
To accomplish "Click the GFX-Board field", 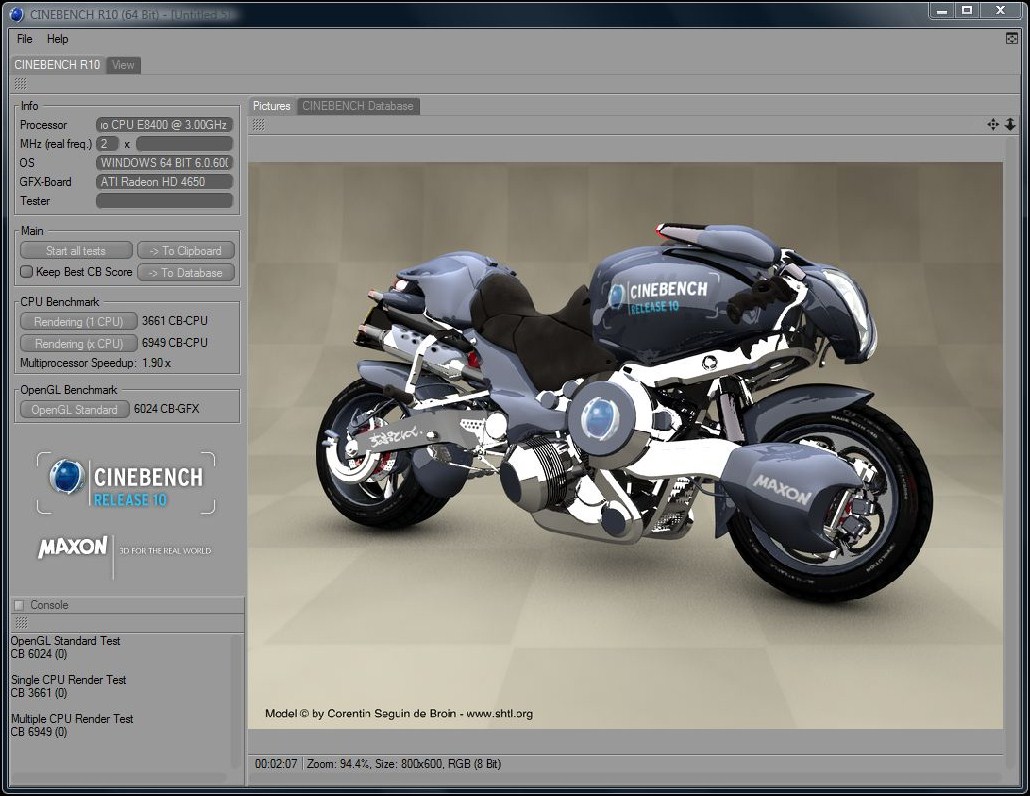I will click(x=164, y=181).
